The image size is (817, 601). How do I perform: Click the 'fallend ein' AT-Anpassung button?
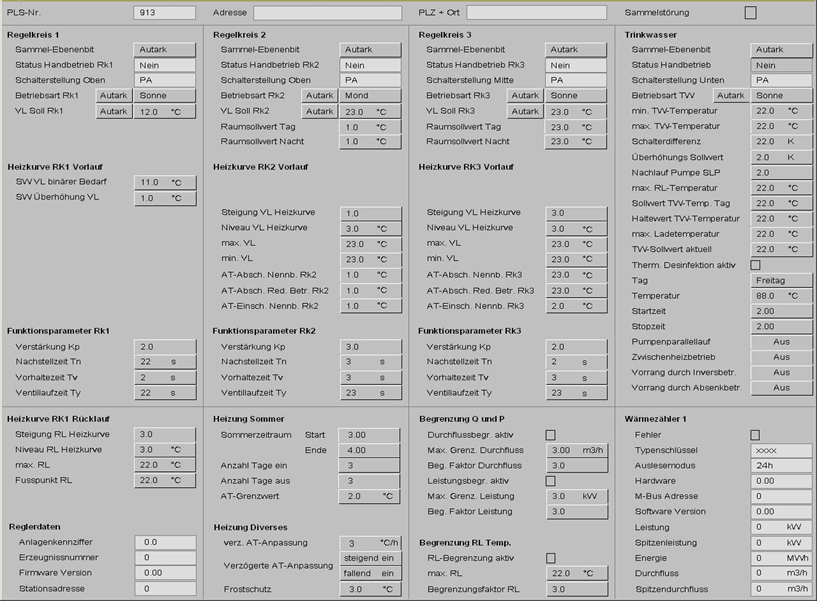click(x=371, y=573)
